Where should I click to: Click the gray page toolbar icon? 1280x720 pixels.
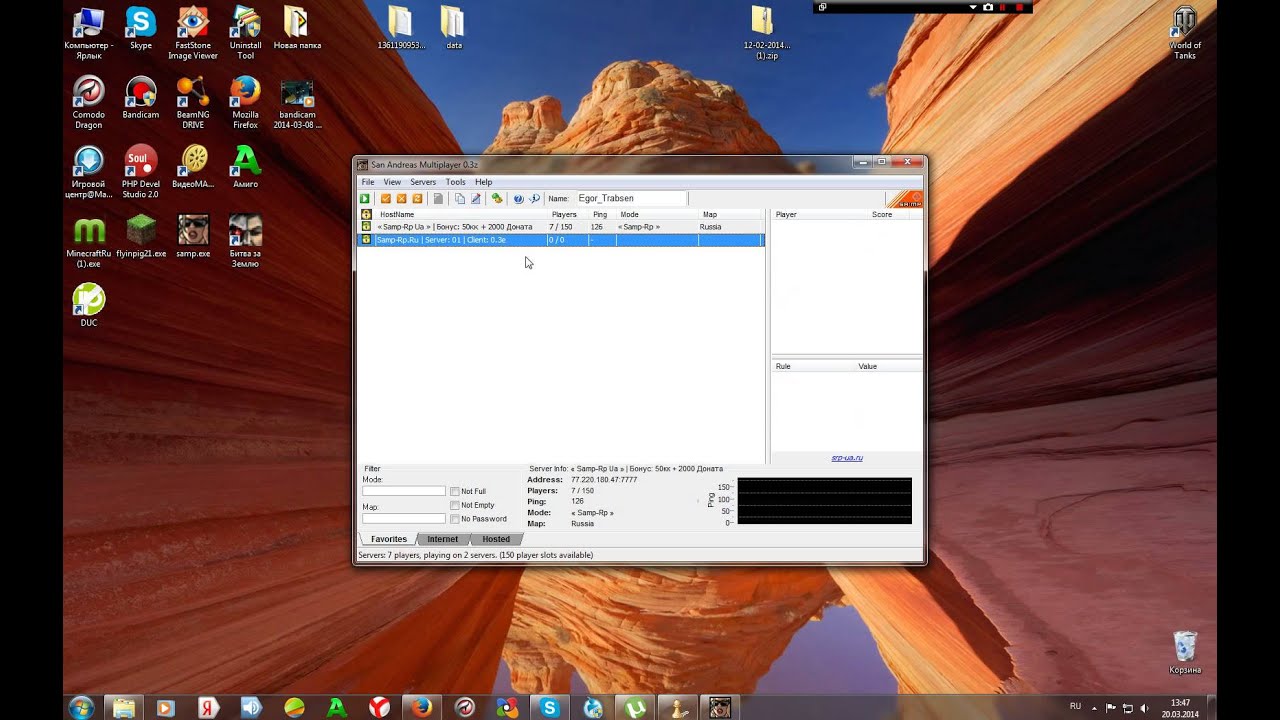click(x=438, y=199)
